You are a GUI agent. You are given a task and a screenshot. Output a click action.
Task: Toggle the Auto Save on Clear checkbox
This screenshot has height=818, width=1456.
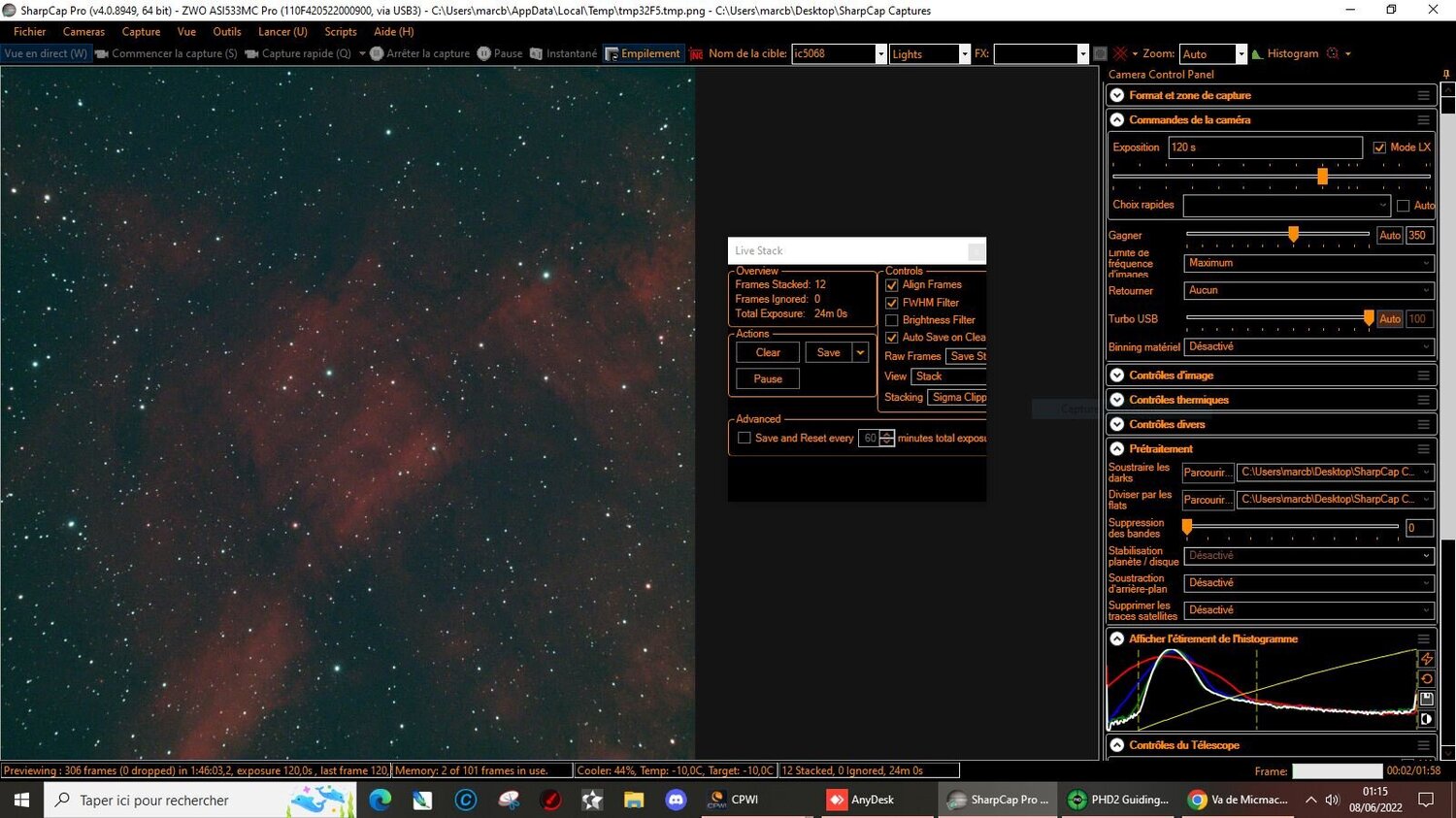click(892, 338)
